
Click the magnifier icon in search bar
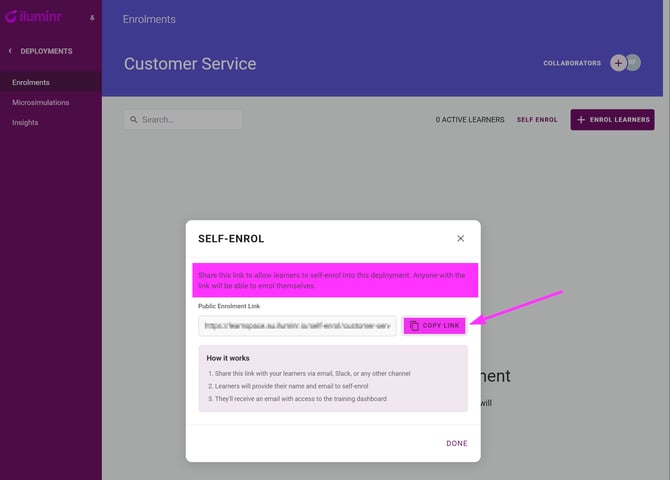pos(133,120)
